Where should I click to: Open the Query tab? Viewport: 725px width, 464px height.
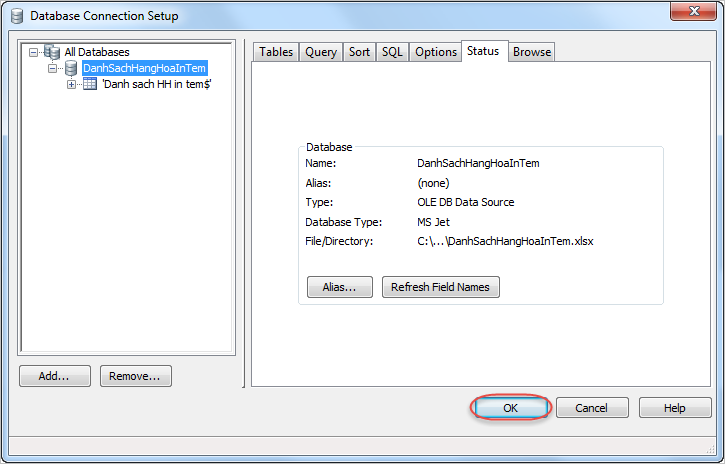coord(321,52)
